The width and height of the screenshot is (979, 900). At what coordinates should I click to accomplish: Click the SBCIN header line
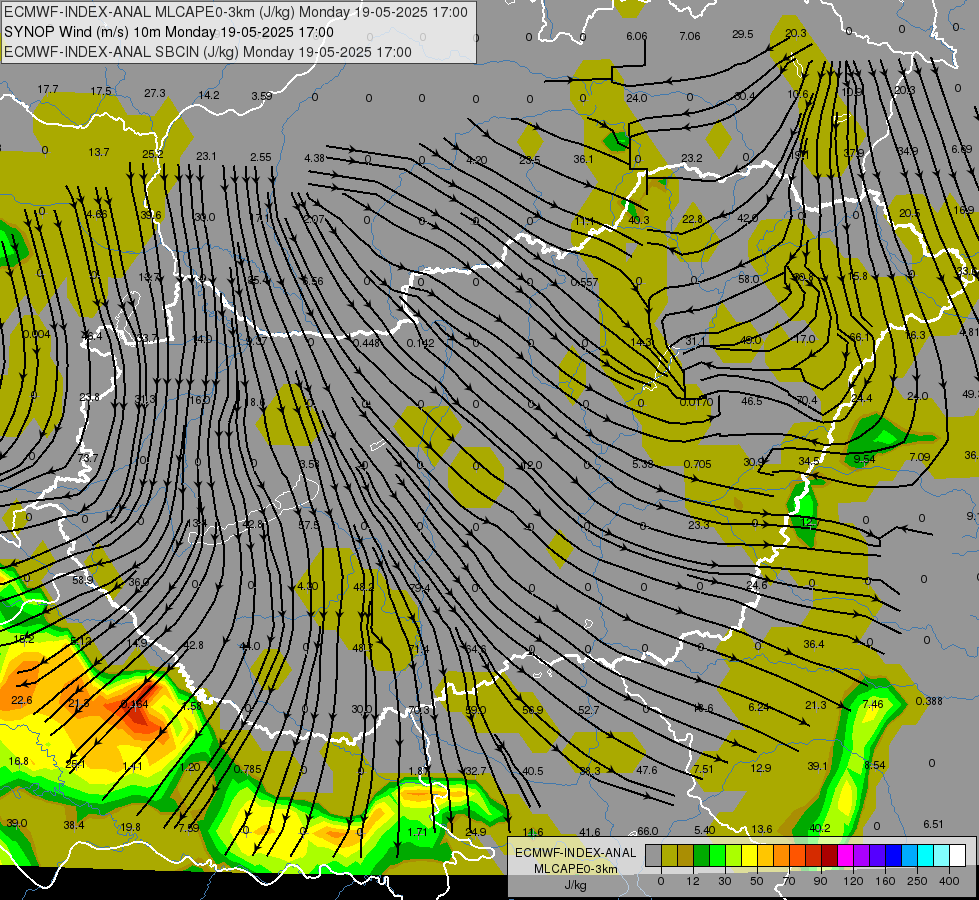coord(208,52)
